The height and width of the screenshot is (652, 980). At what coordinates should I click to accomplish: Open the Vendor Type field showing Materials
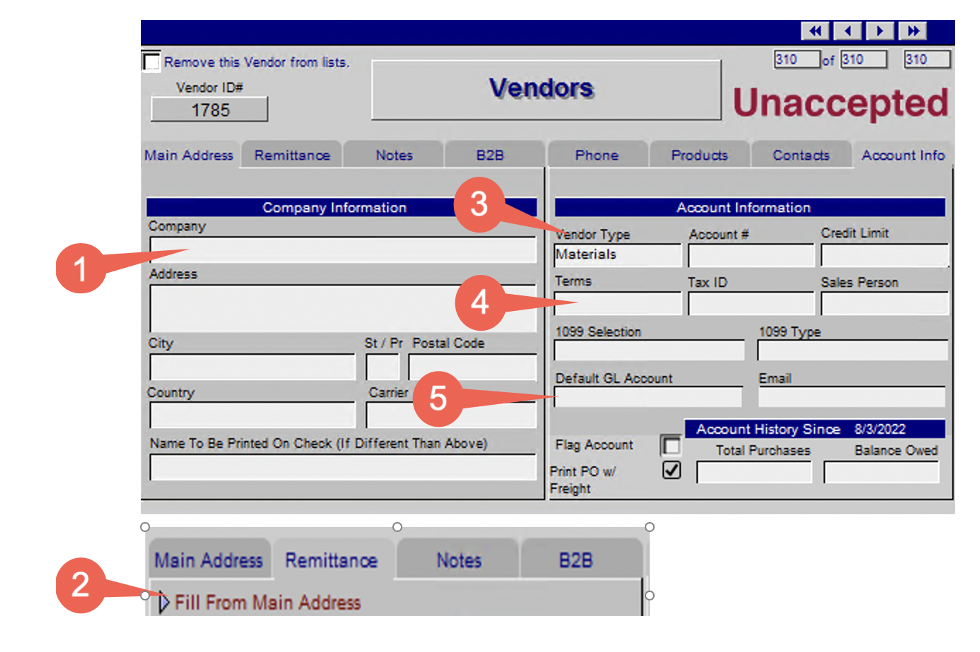tap(618, 255)
